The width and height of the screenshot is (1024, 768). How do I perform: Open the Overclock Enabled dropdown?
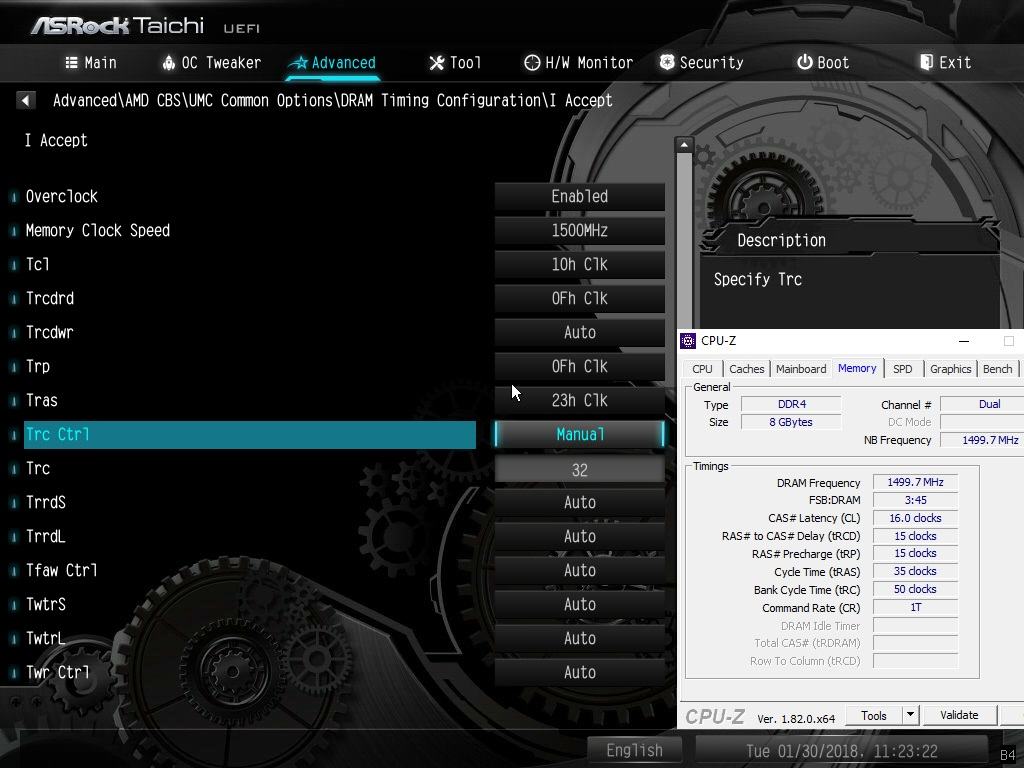coord(580,197)
